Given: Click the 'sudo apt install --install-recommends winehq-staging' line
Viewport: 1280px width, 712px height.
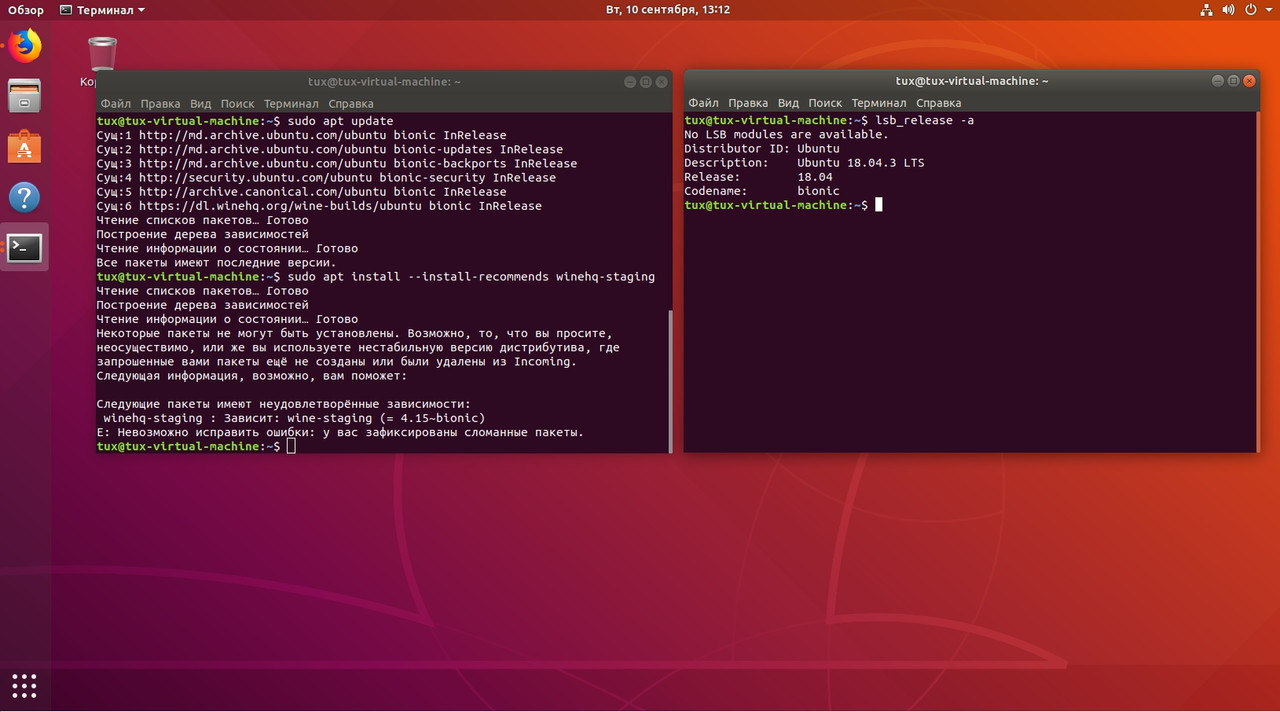Looking at the screenshot, I should pos(376,276).
